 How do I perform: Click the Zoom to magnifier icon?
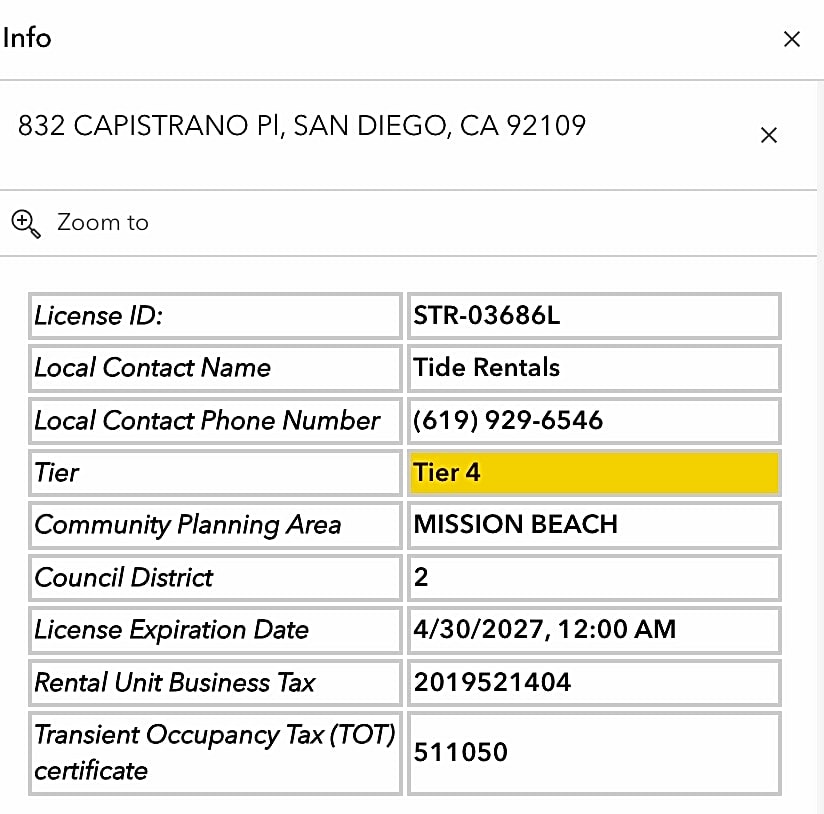(x=26, y=224)
